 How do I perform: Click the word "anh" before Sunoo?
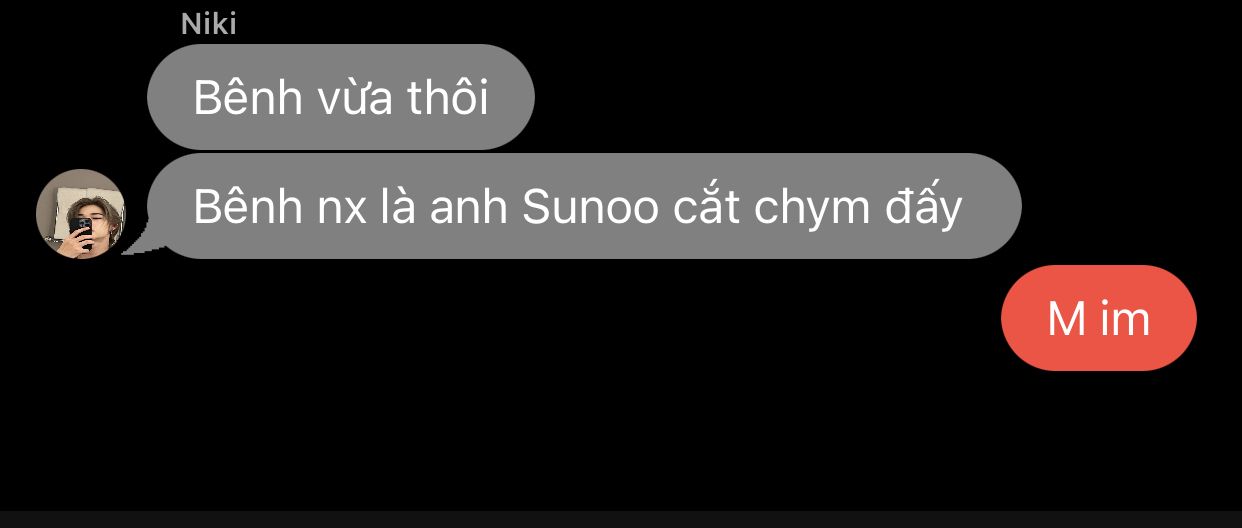pos(469,208)
